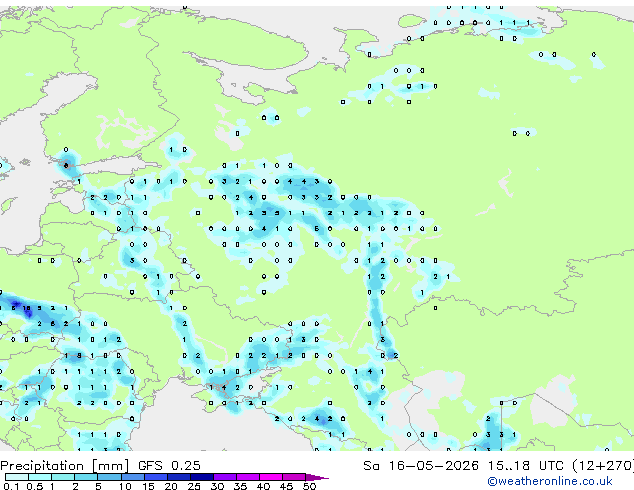Click the 35–40 mm legend color swatch

[248, 477]
